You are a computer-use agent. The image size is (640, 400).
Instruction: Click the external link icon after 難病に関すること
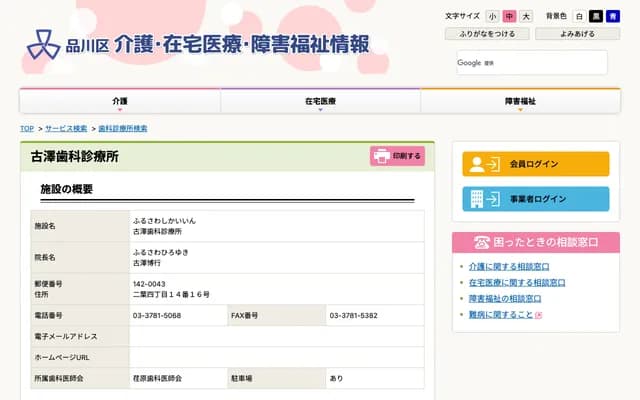pyautogui.click(x=539, y=315)
